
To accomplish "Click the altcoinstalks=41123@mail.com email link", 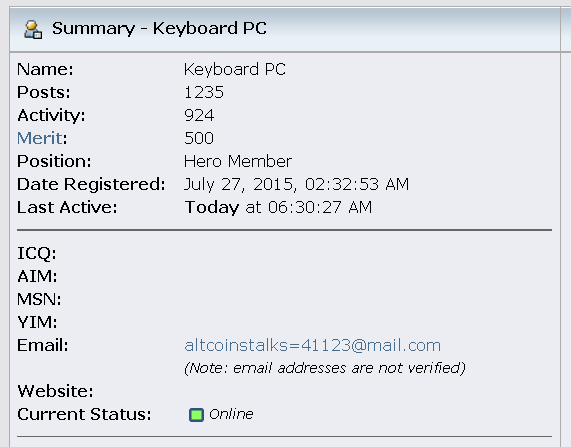I will 312,345.
